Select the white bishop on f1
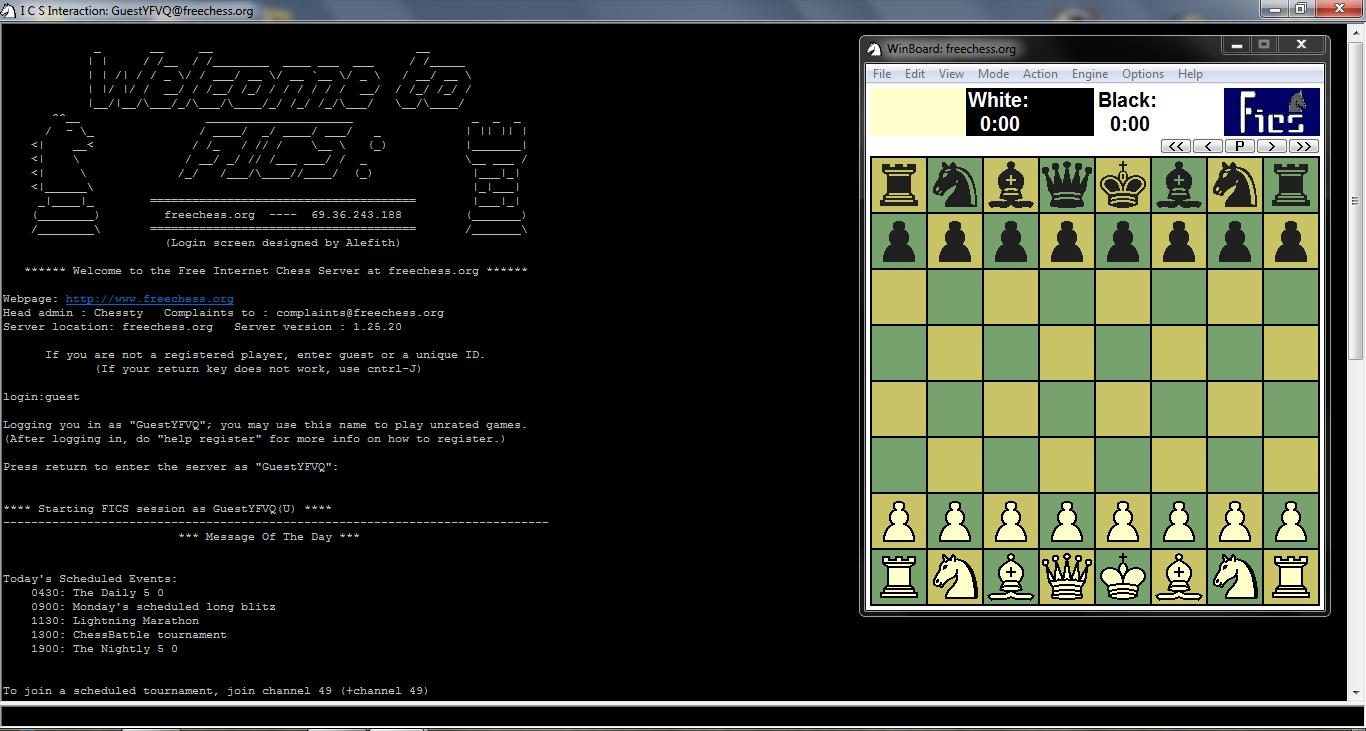Screen dimensions: 1366x731 coord(1178,577)
